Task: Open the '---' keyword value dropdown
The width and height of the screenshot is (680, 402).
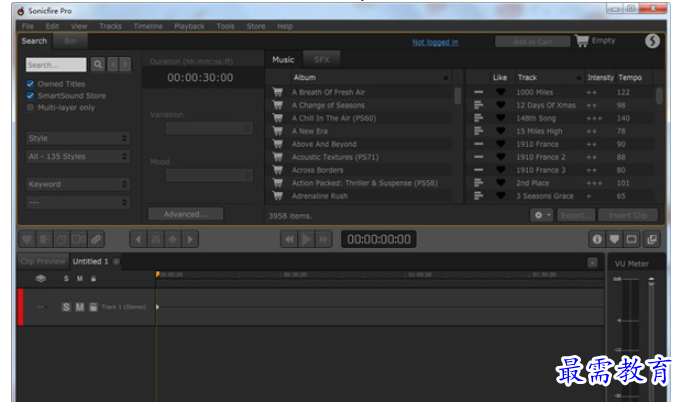Action: 78,203
